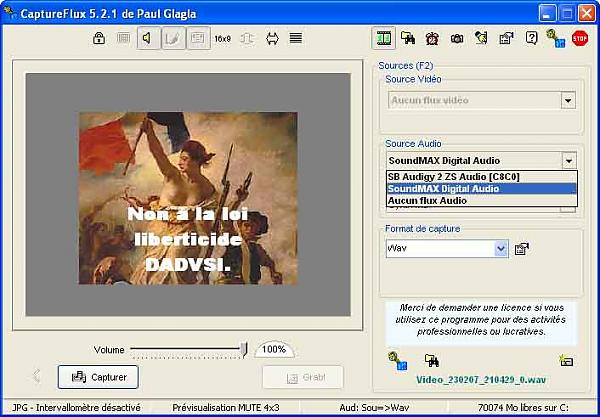Collapse the Source Audio dropdown arrow
This screenshot has height=417, width=600.
click(x=568, y=160)
